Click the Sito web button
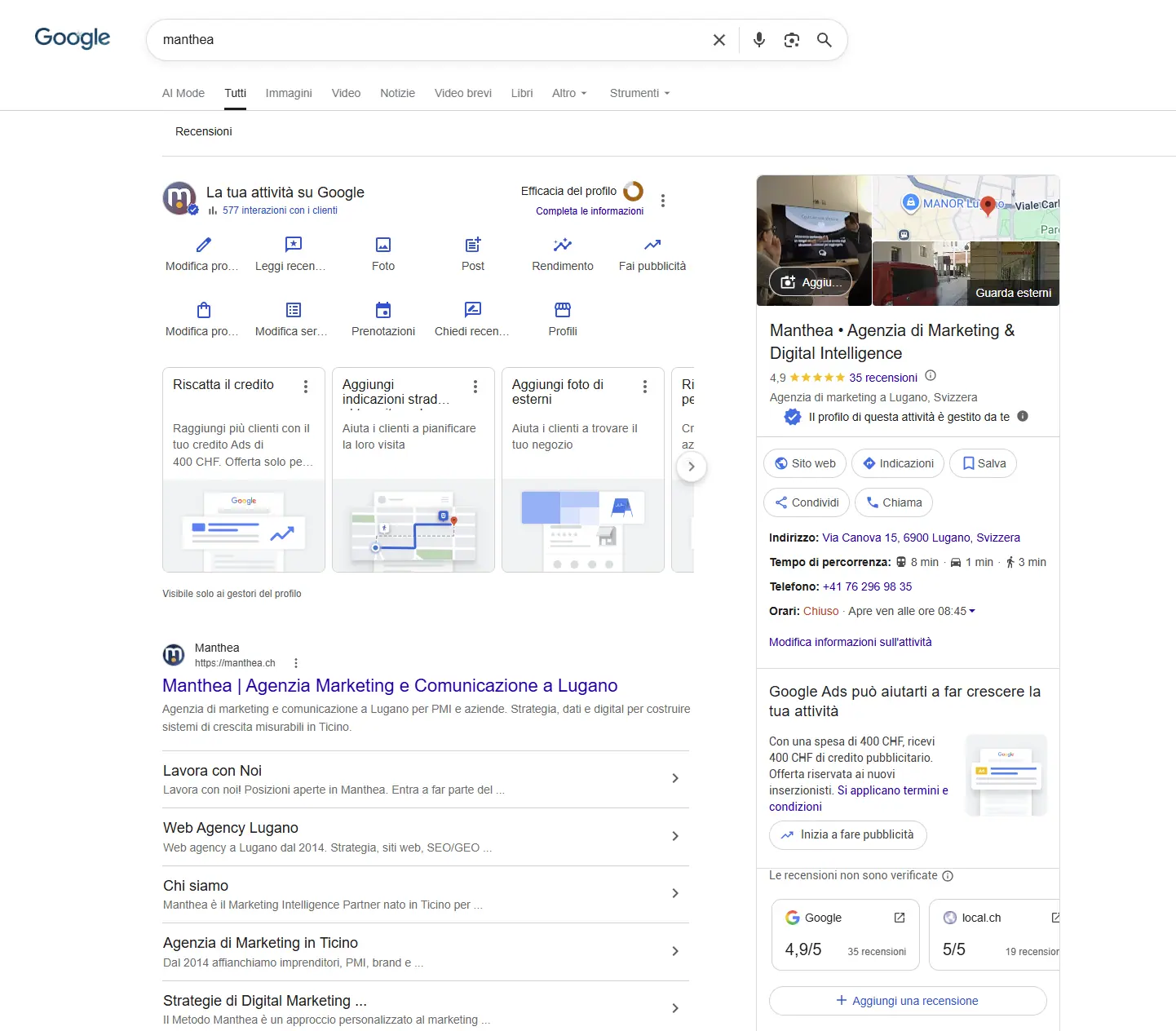 [805, 463]
